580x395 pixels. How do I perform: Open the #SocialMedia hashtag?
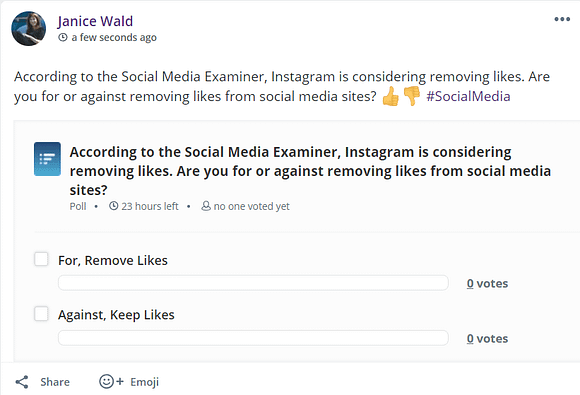pos(468,96)
